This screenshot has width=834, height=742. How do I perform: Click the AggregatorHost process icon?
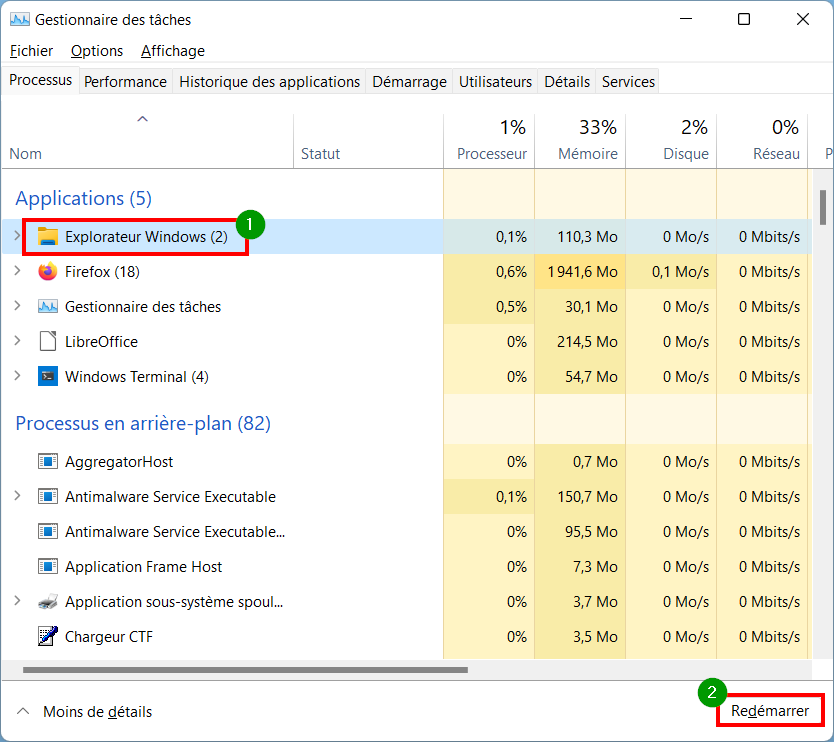(x=48, y=461)
